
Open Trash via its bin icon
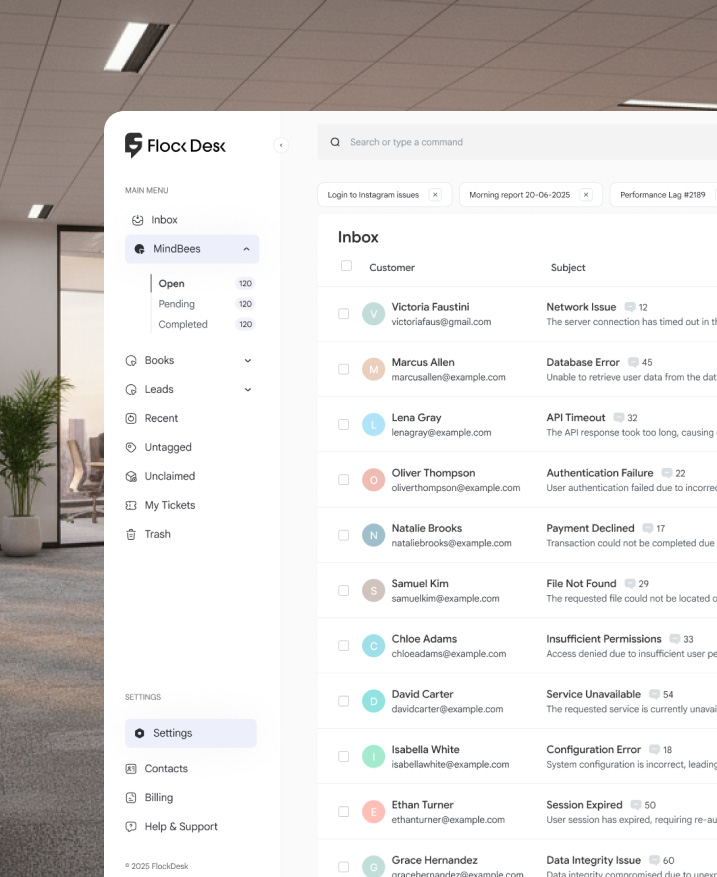tap(131, 535)
